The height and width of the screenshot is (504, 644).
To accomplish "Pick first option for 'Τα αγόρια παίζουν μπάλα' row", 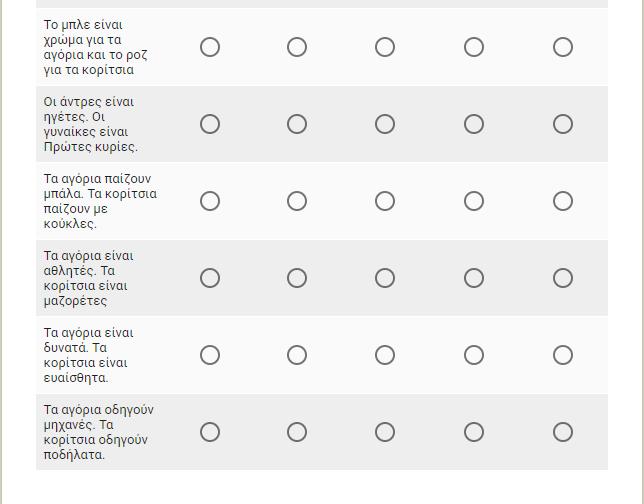I will (x=210, y=201).
